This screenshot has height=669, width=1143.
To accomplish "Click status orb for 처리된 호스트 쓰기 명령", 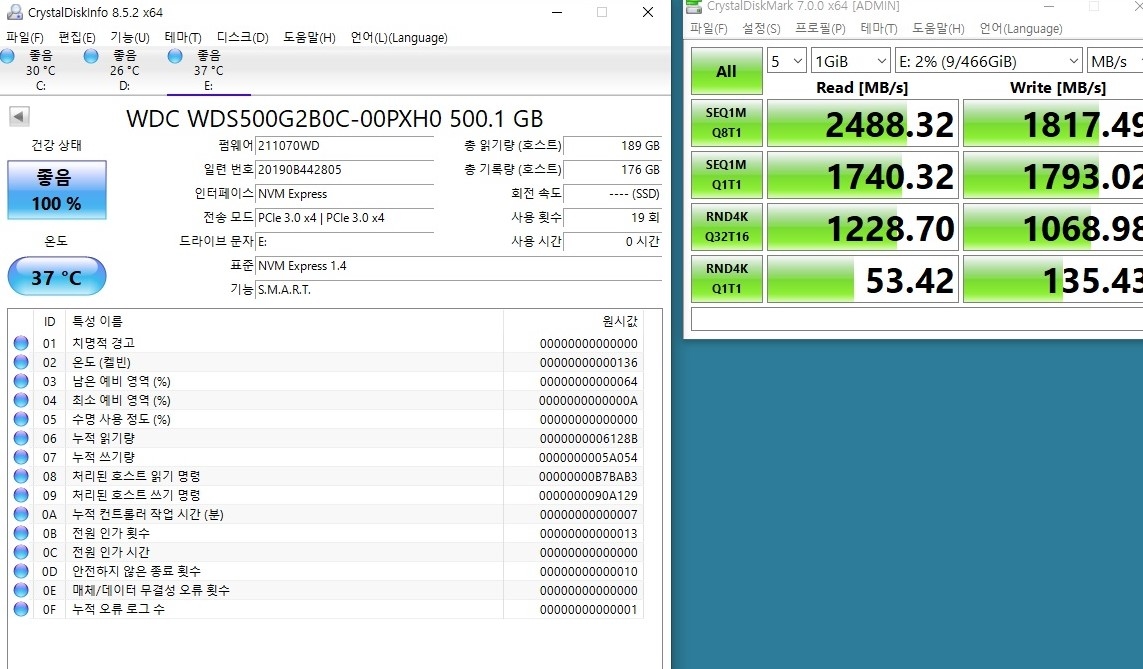I will 21,494.
